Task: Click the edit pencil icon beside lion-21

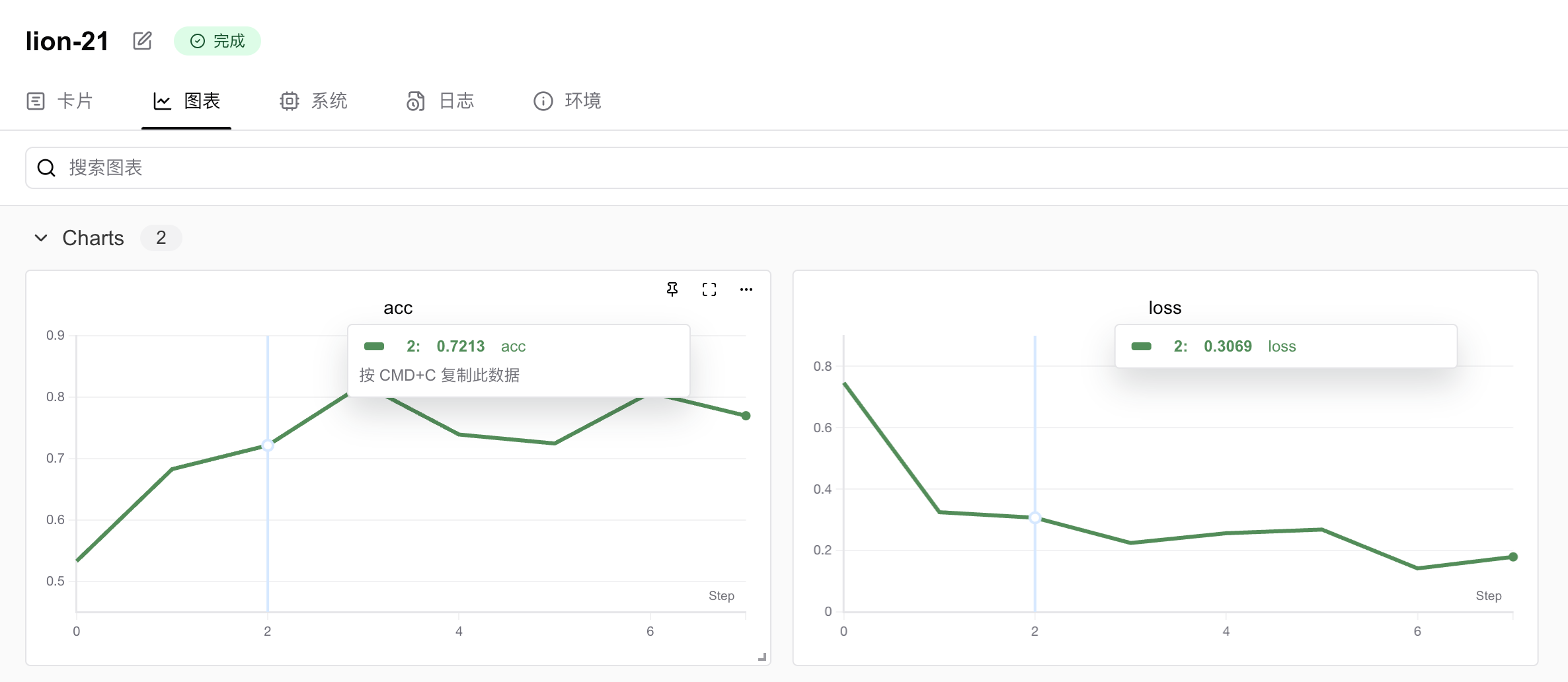Action: click(x=142, y=41)
